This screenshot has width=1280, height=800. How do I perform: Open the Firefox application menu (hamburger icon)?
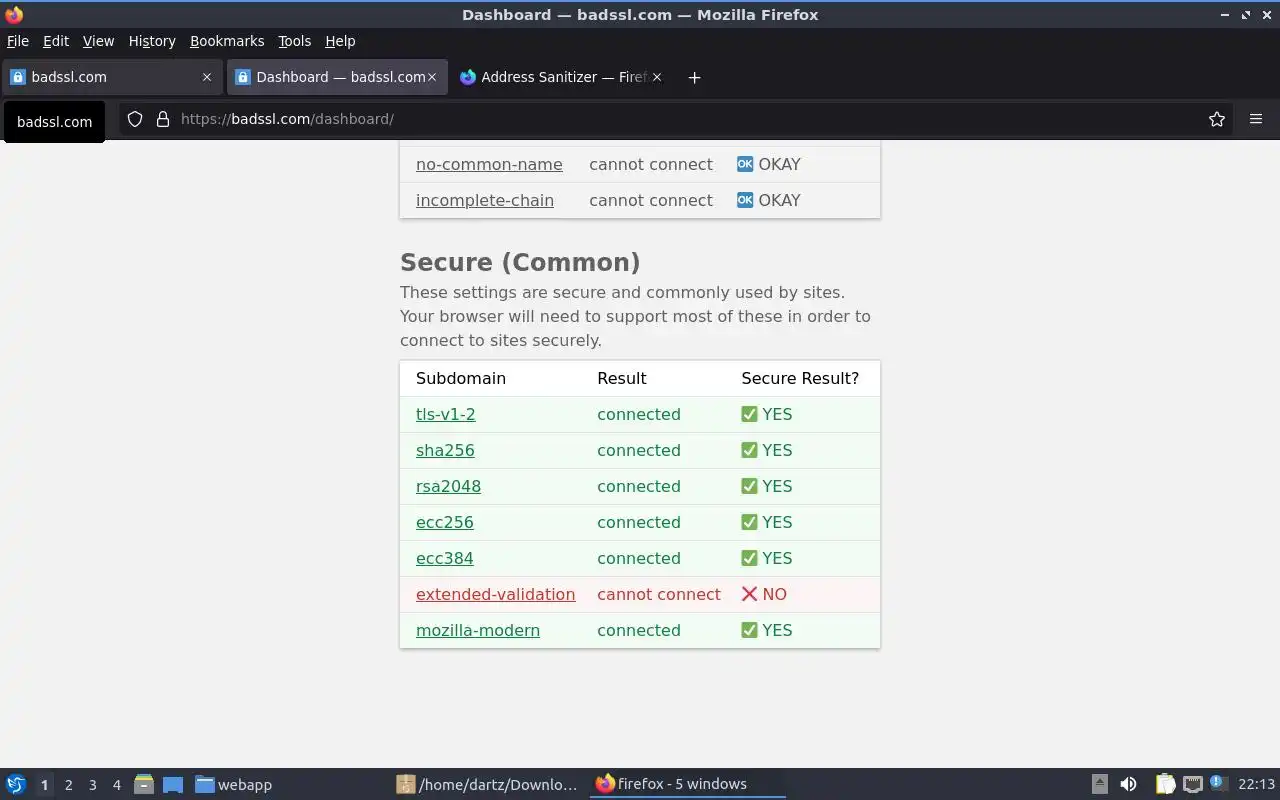coord(1256,119)
